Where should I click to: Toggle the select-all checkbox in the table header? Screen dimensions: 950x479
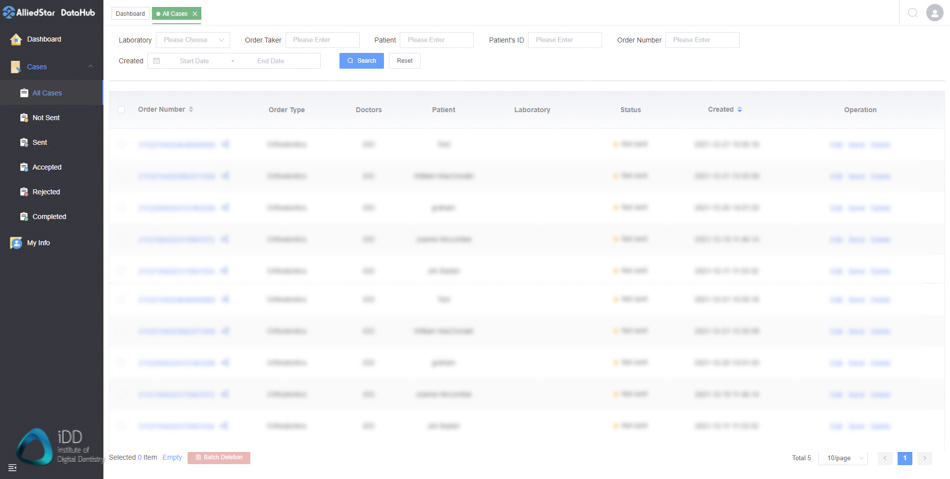[122, 110]
